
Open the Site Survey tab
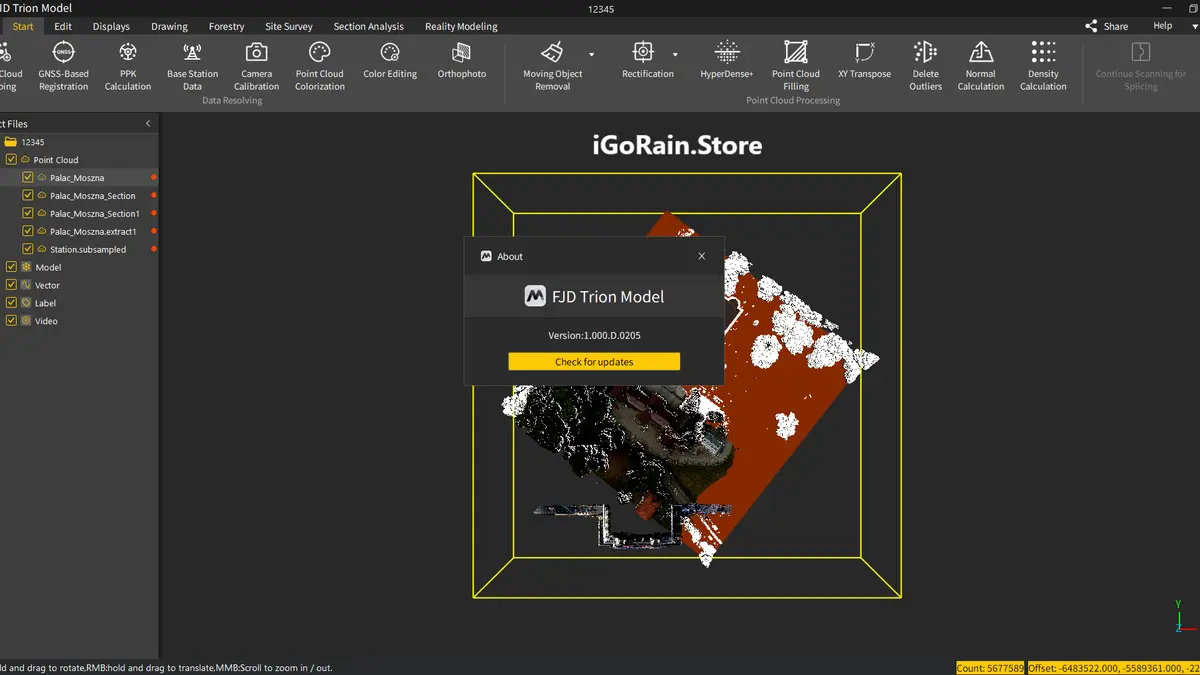289,27
